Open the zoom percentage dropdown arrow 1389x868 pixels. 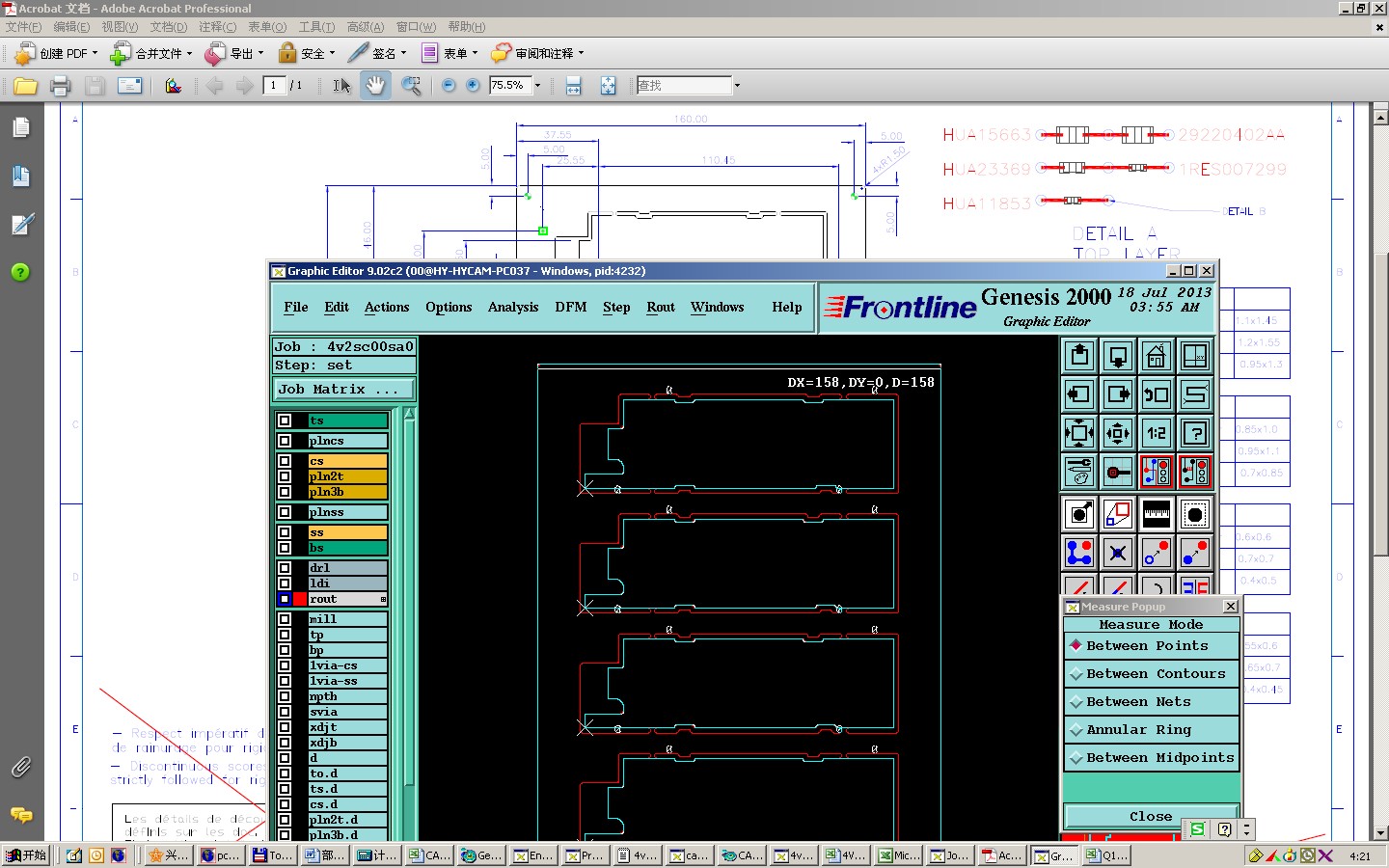point(538,86)
